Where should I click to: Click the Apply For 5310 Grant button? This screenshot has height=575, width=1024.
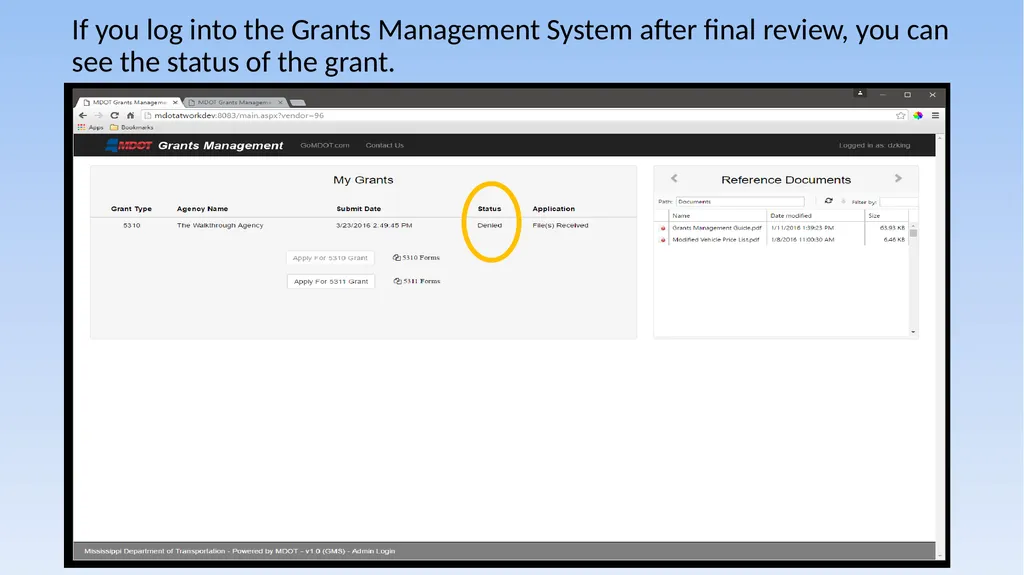click(330, 258)
